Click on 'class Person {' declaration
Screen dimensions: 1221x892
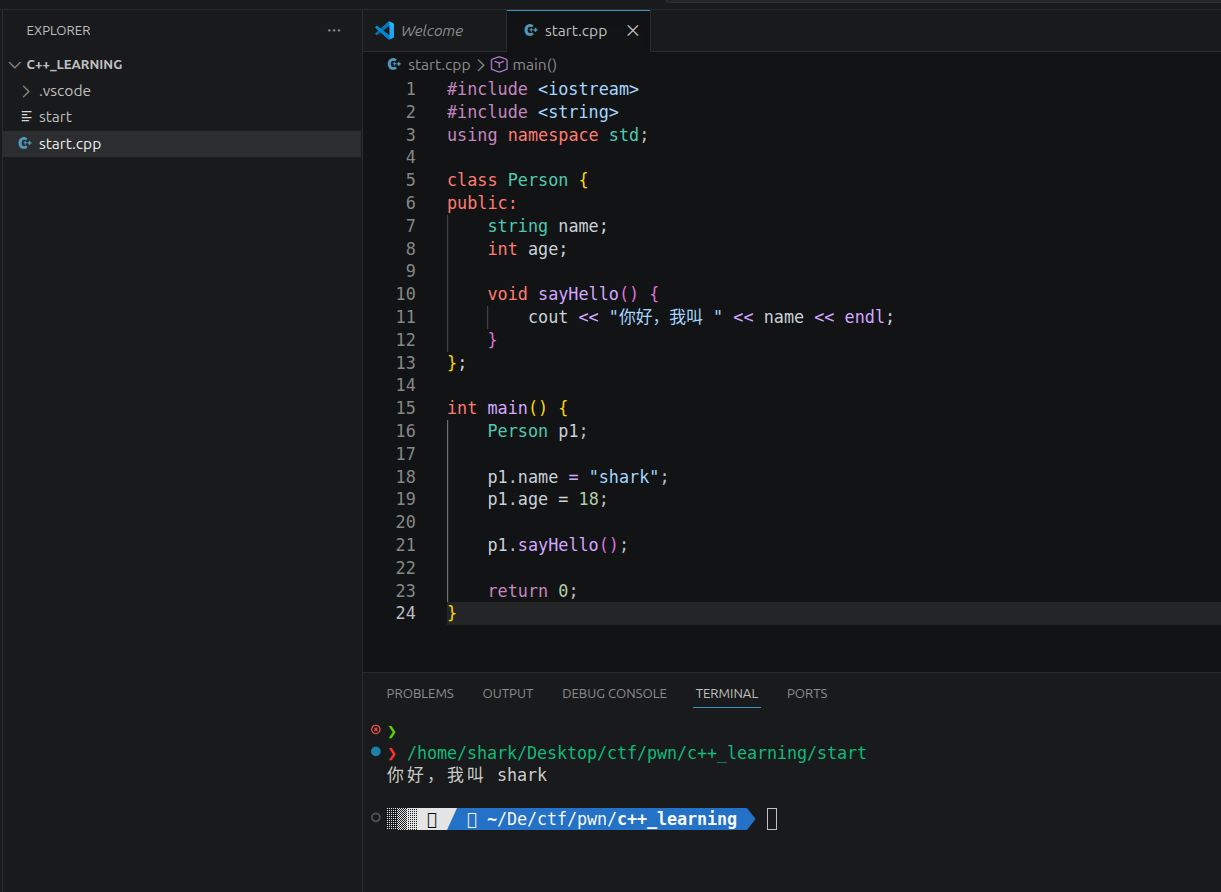coord(518,180)
